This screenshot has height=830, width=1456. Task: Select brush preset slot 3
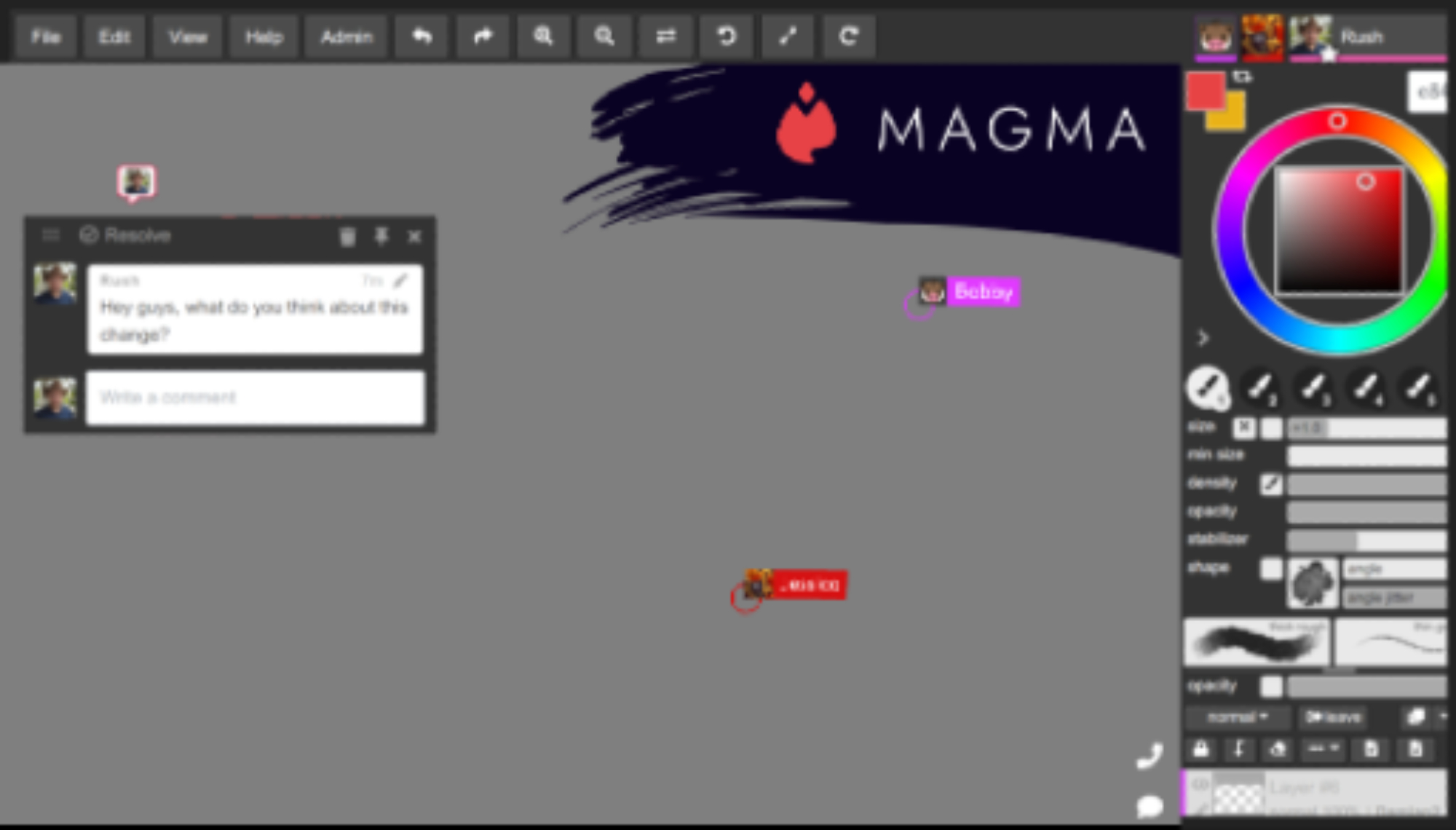1313,387
